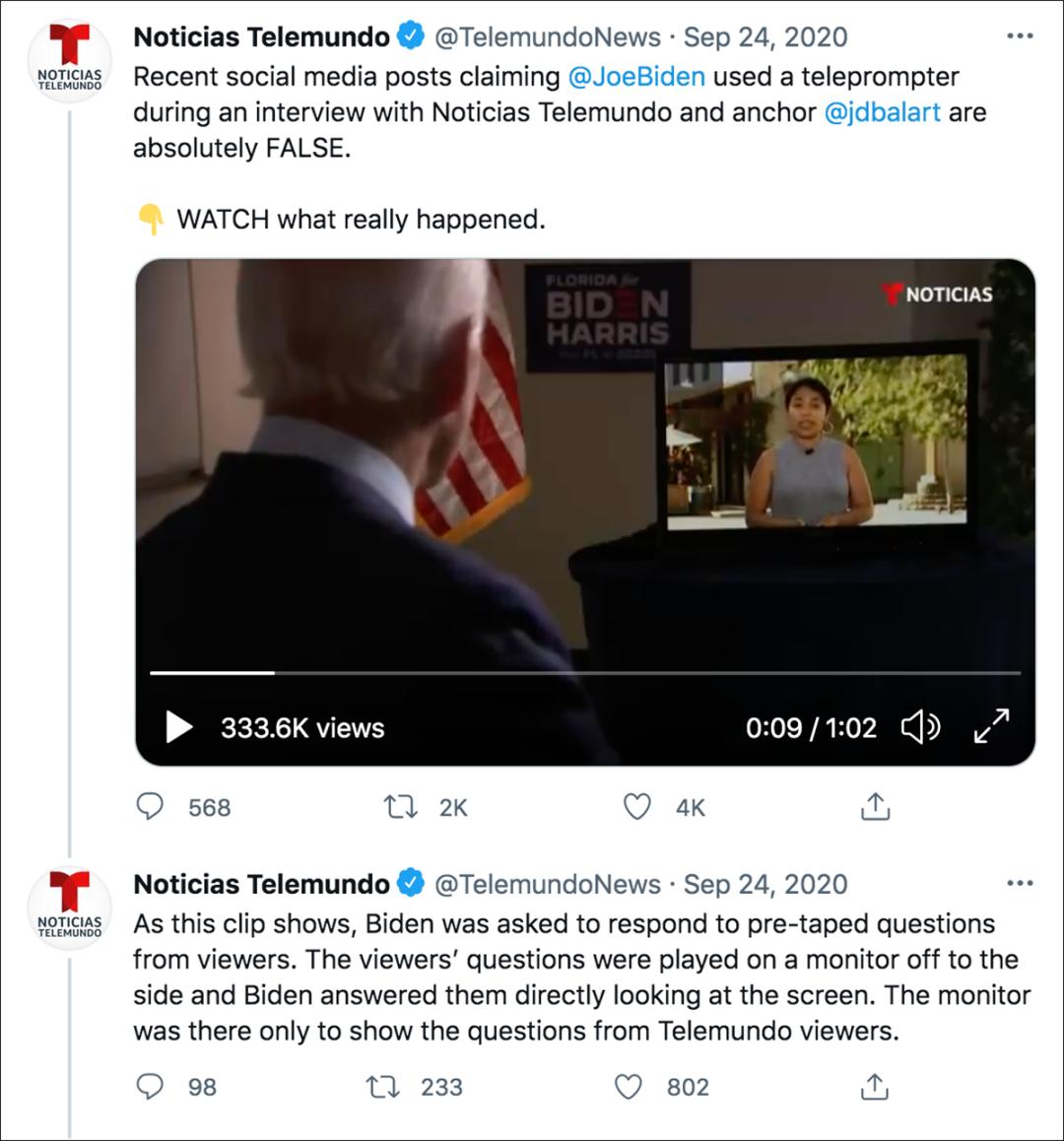Open the @TelemundoNews handle on second tweet
The height and width of the screenshot is (1141, 1064).
click(548, 885)
